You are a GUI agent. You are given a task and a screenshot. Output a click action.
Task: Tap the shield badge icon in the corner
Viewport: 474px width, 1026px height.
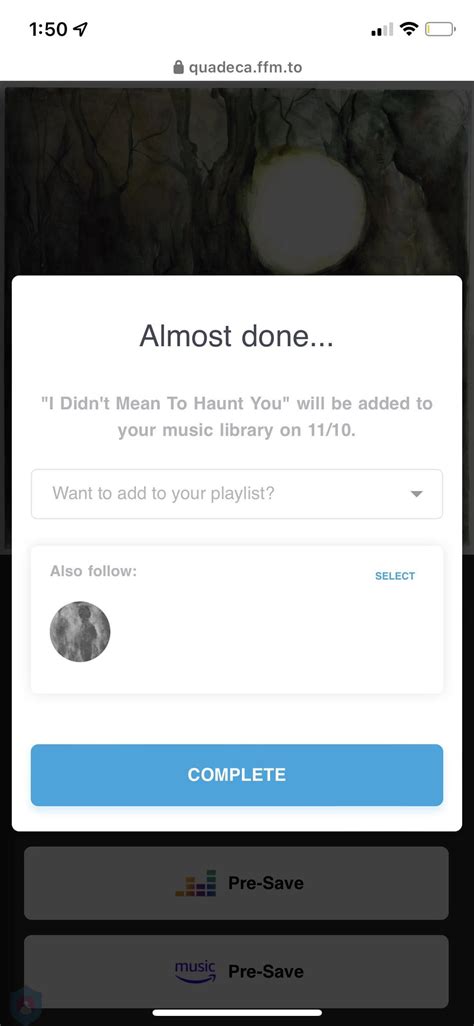tap(25, 1005)
